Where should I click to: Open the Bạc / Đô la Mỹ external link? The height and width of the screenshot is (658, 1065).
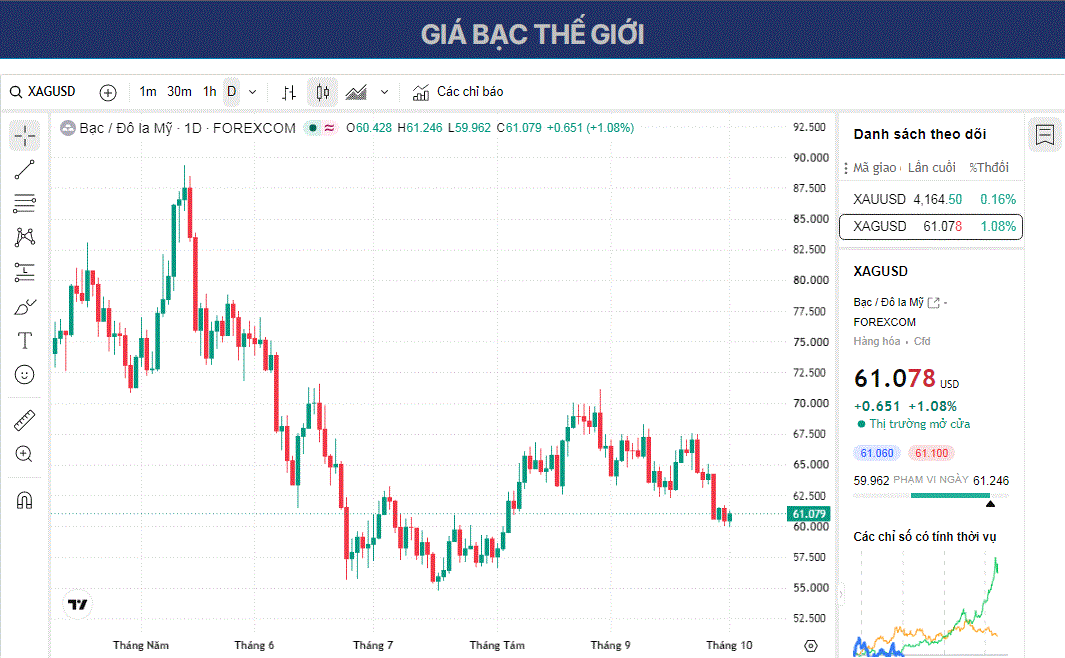pyautogui.click(x=933, y=302)
